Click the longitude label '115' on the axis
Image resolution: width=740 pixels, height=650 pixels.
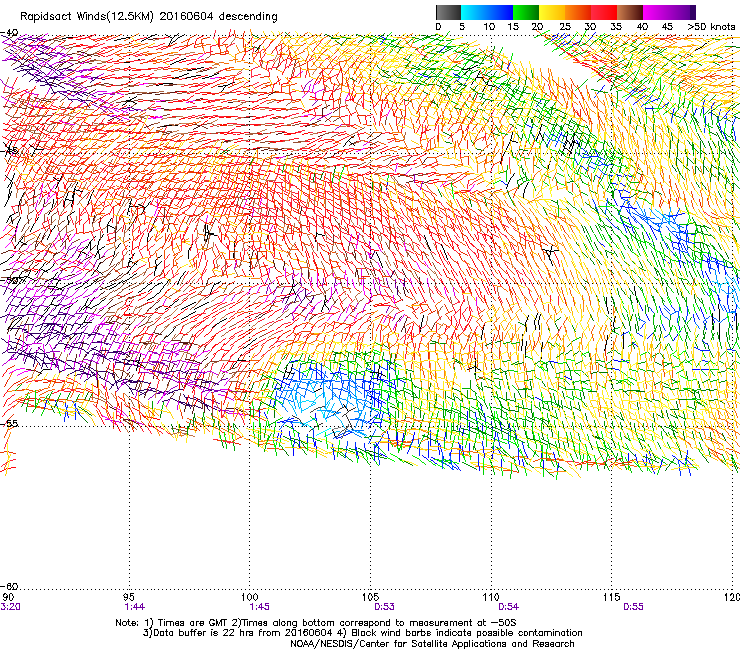(x=612, y=598)
